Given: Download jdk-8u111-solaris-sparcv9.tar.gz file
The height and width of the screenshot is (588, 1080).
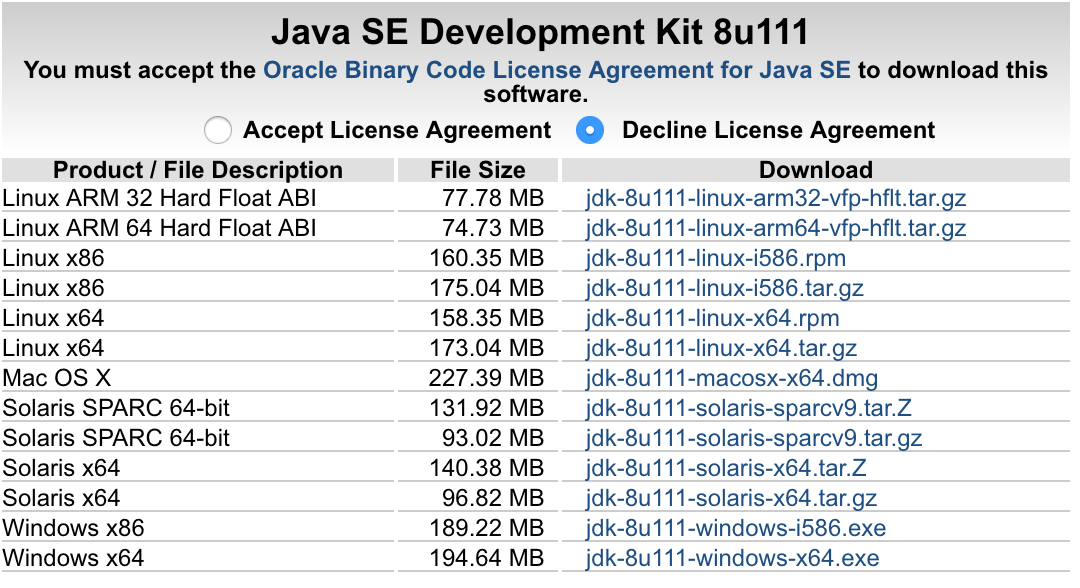Looking at the screenshot, I should click(754, 439).
